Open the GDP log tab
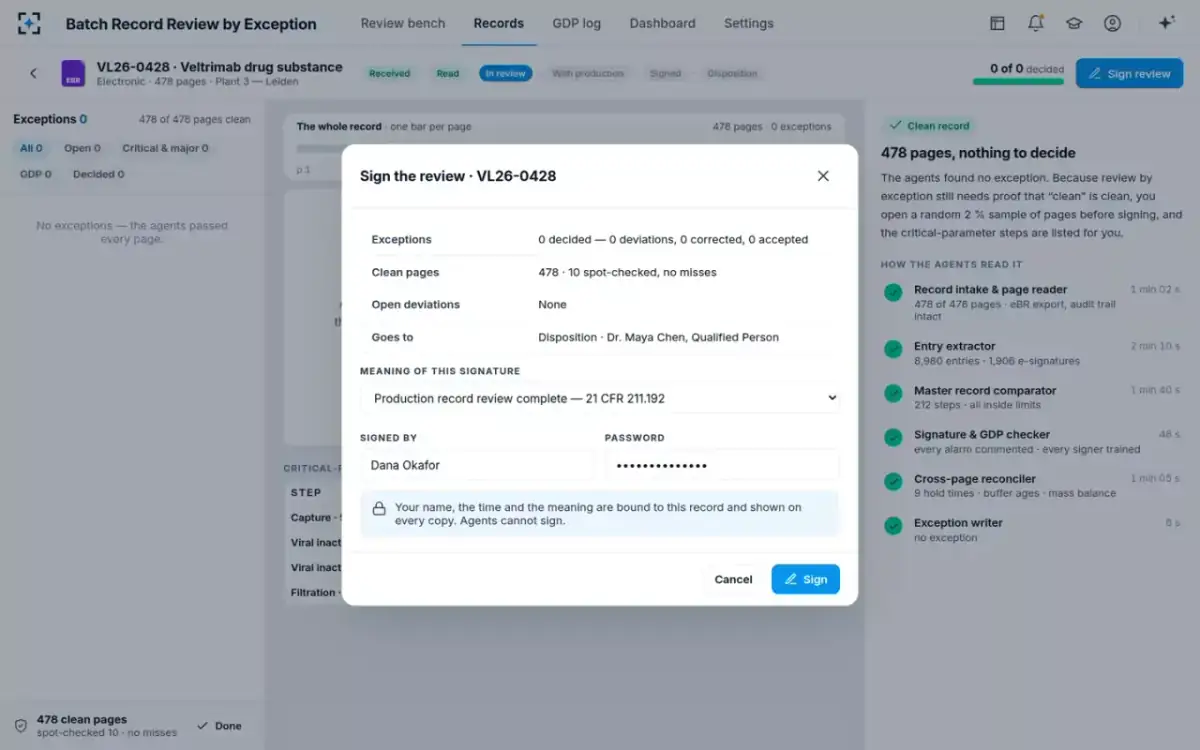The width and height of the screenshot is (1200, 750). pyautogui.click(x=577, y=23)
